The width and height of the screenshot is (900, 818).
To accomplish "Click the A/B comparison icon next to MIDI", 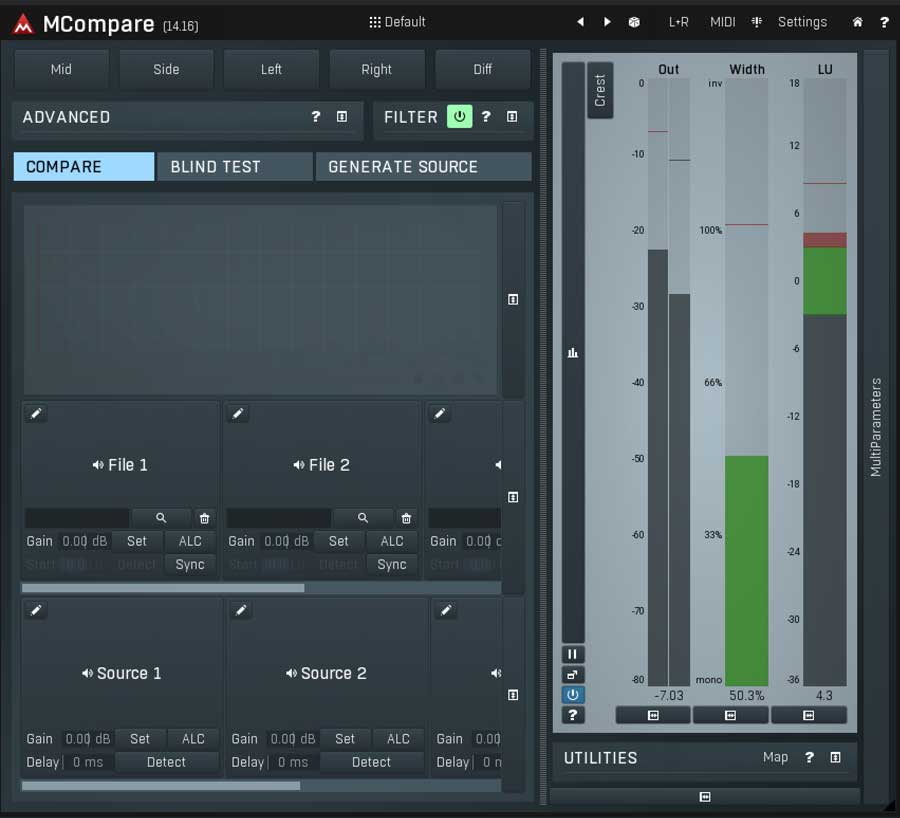I will click(x=757, y=22).
